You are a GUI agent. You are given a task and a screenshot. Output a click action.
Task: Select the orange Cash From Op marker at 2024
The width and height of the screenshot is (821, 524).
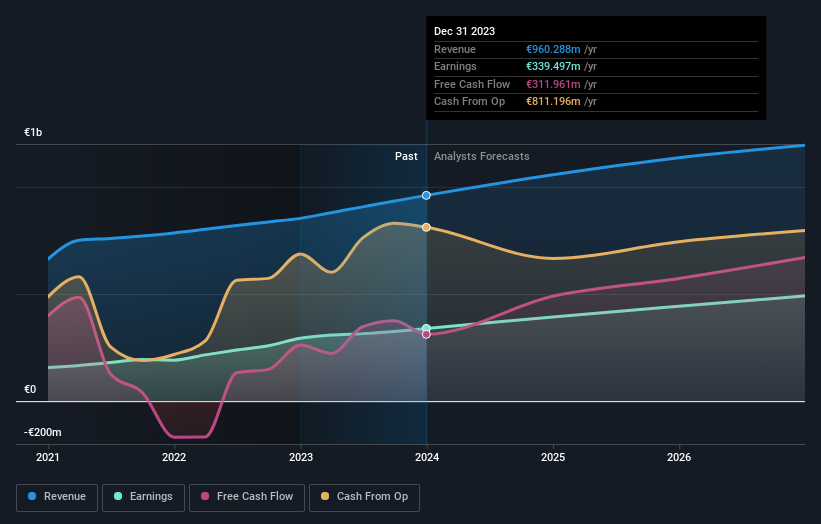pyautogui.click(x=426, y=227)
